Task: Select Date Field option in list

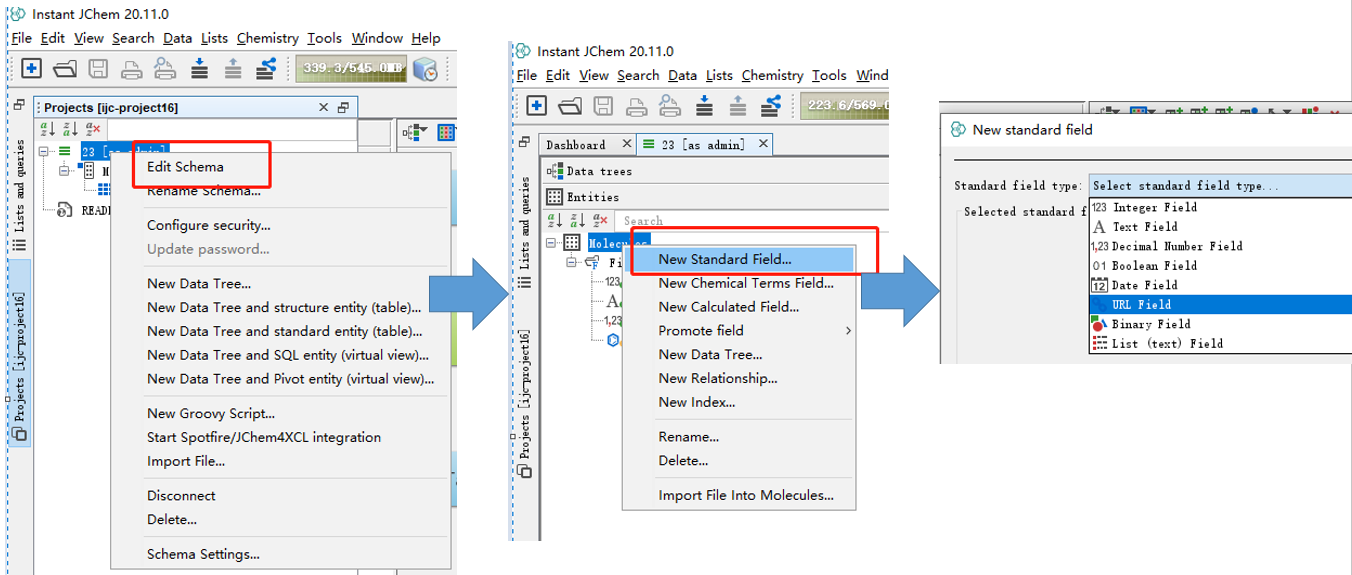Action: [x=1145, y=285]
